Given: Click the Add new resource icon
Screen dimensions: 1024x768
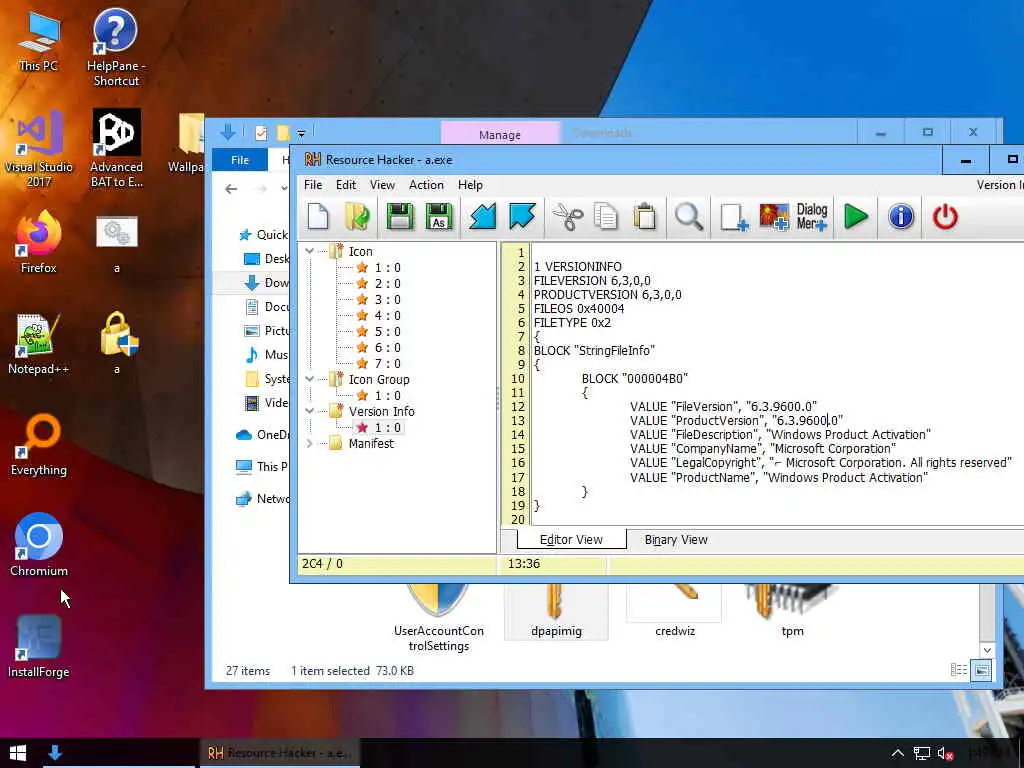Looking at the screenshot, I should pyautogui.click(x=734, y=217).
